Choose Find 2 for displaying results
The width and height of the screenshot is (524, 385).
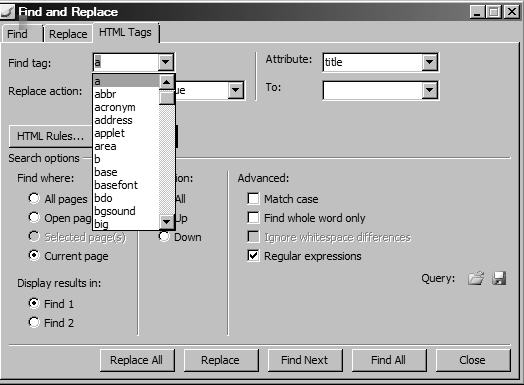click(34, 322)
